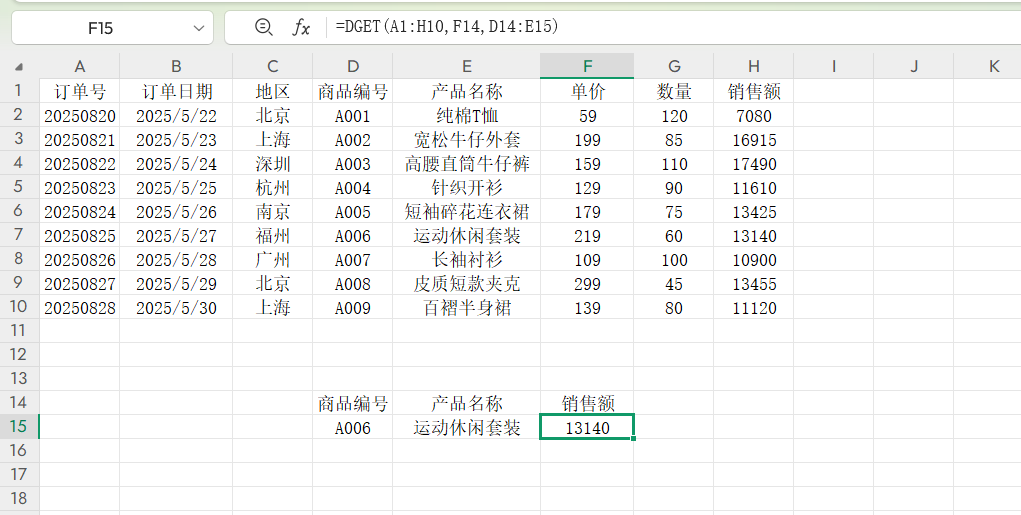This screenshot has height=515, width=1021.
Task: Select the 杭州 region cell
Action: pos(272,188)
